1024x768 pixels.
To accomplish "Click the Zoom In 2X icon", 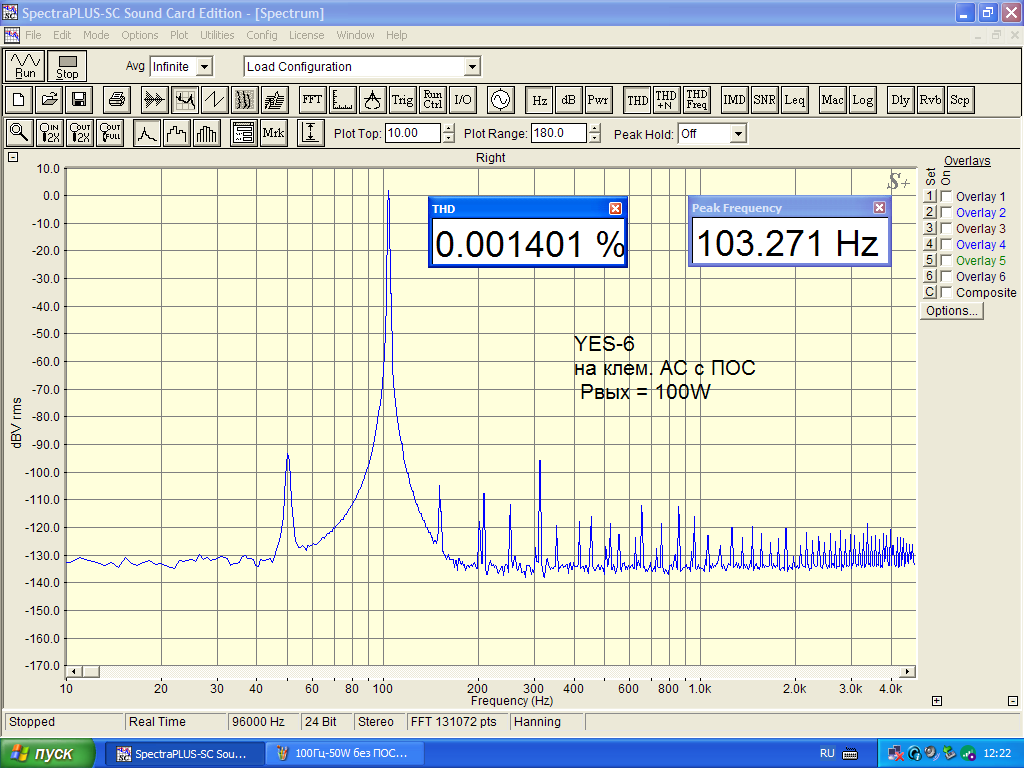I will point(49,133).
